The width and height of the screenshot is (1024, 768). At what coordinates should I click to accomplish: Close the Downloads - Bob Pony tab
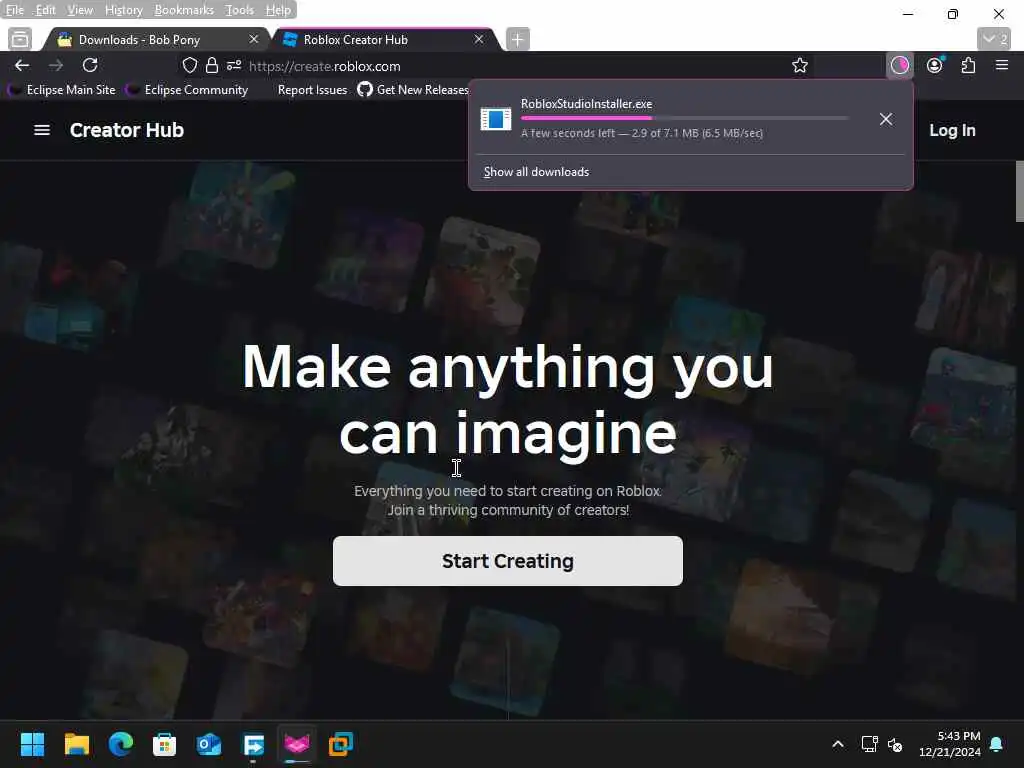point(254,39)
